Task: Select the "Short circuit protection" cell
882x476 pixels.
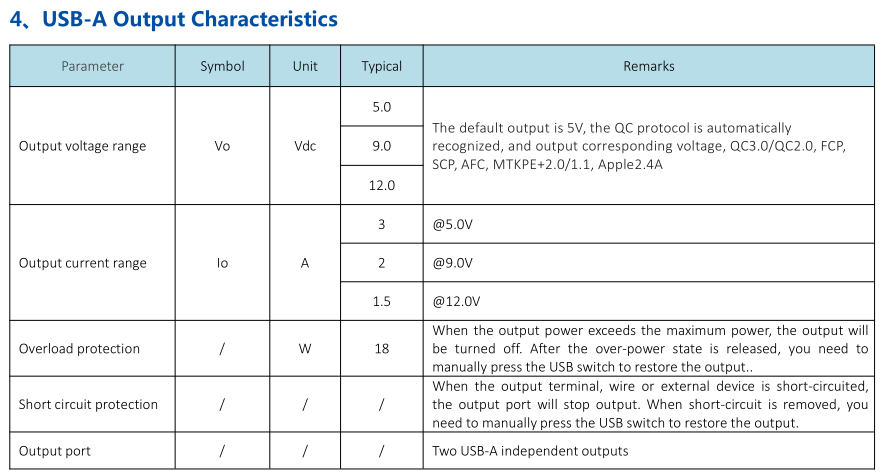Action: [92, 404]
